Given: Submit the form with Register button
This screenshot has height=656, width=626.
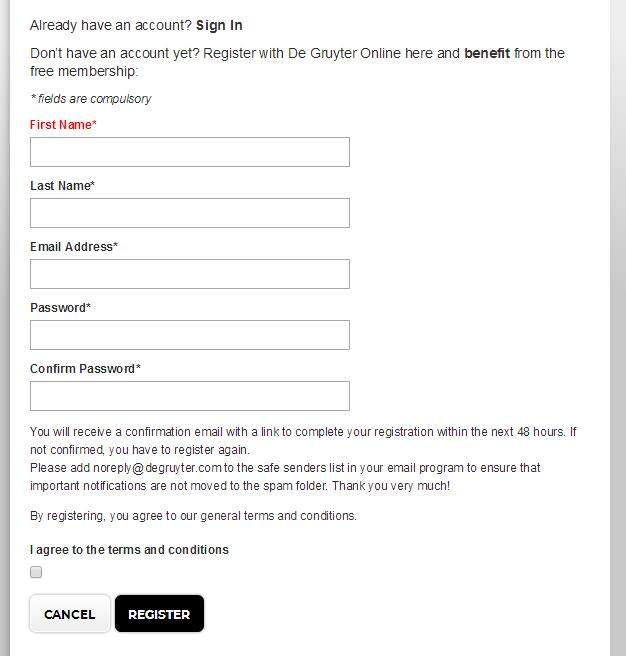Looking at the screenshot, I should tap(159, 614).
